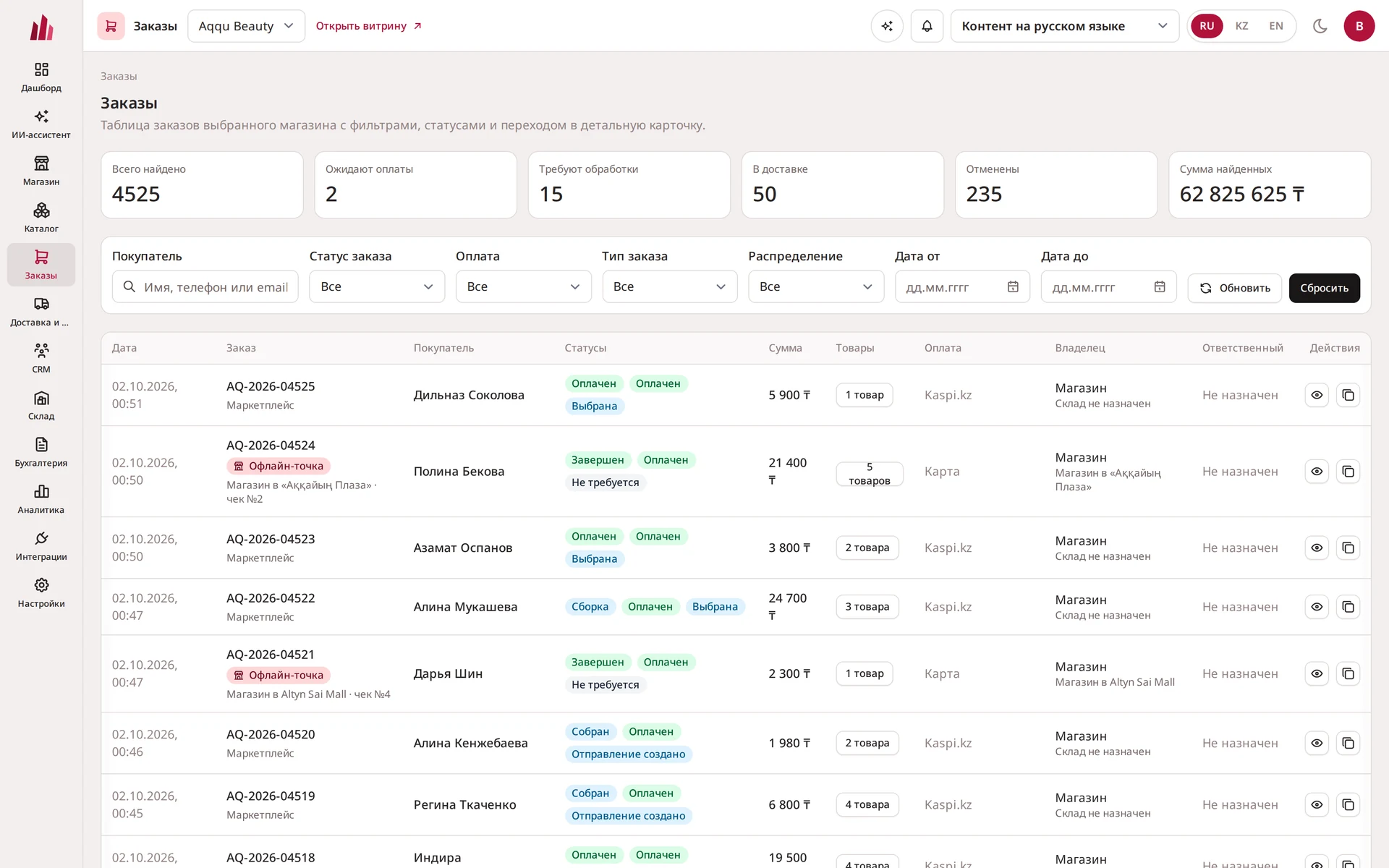Toggle dark mode moon icon
Viewport: 1389px width, 868px height.
tap(1320, 26)
